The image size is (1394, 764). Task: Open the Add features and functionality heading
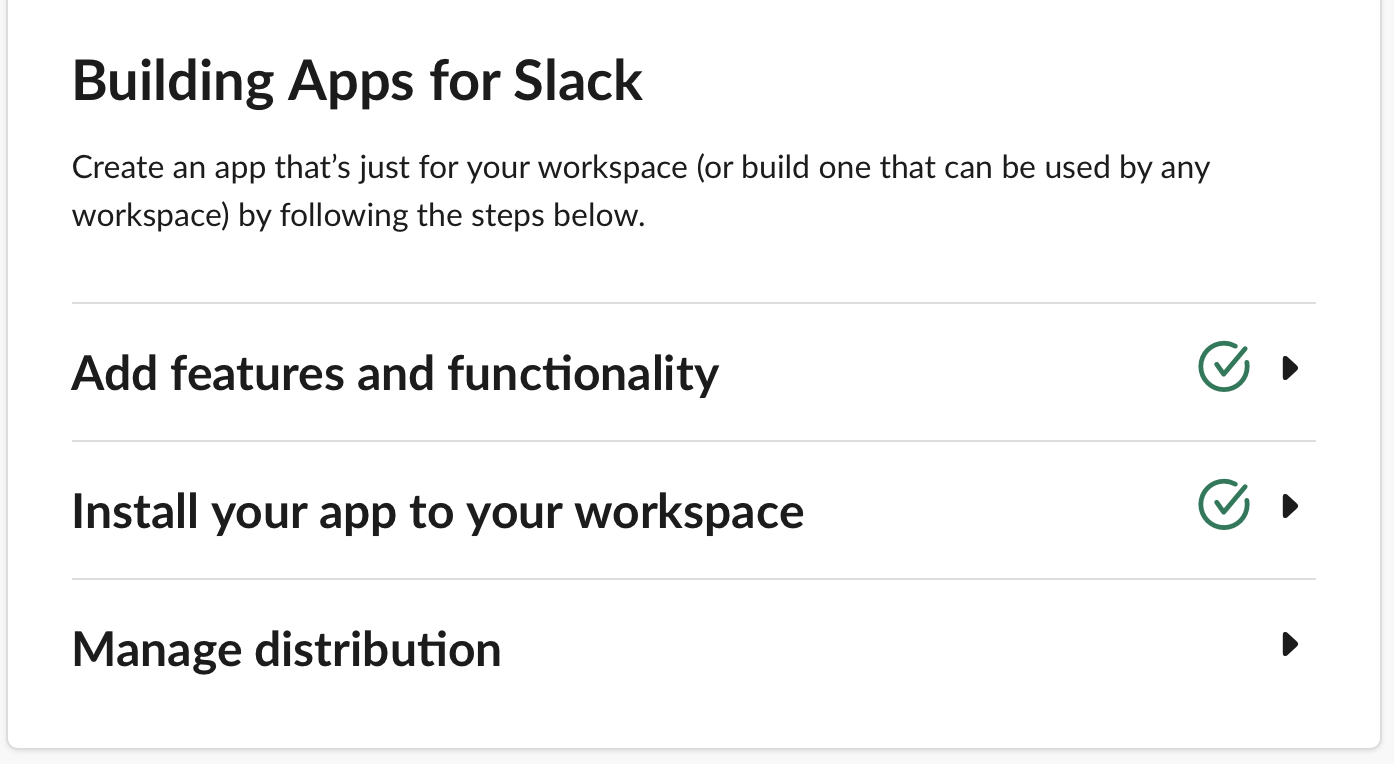pos(395,373)
